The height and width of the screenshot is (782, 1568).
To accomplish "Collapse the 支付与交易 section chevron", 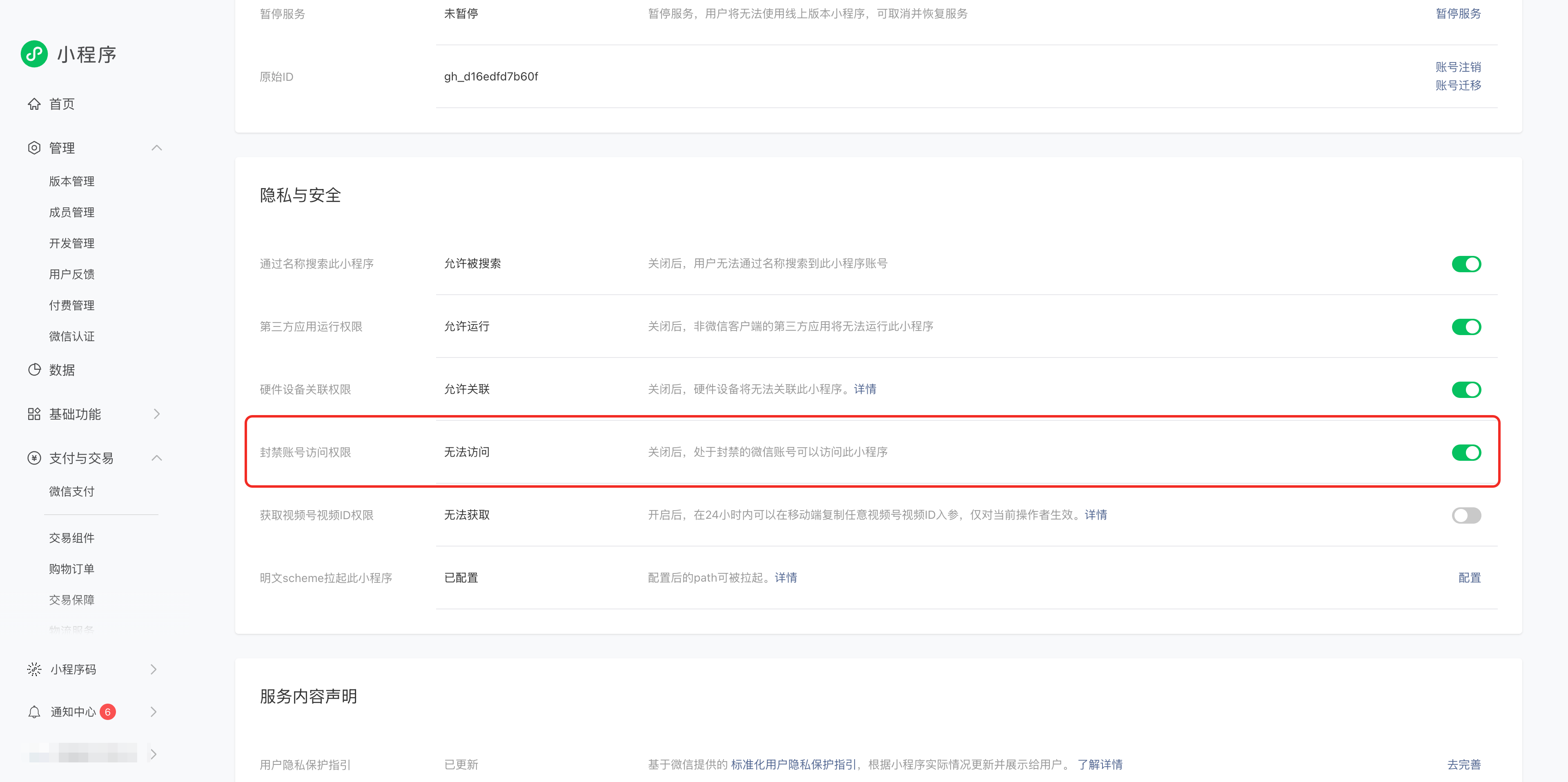I will (x=156, y=458).
